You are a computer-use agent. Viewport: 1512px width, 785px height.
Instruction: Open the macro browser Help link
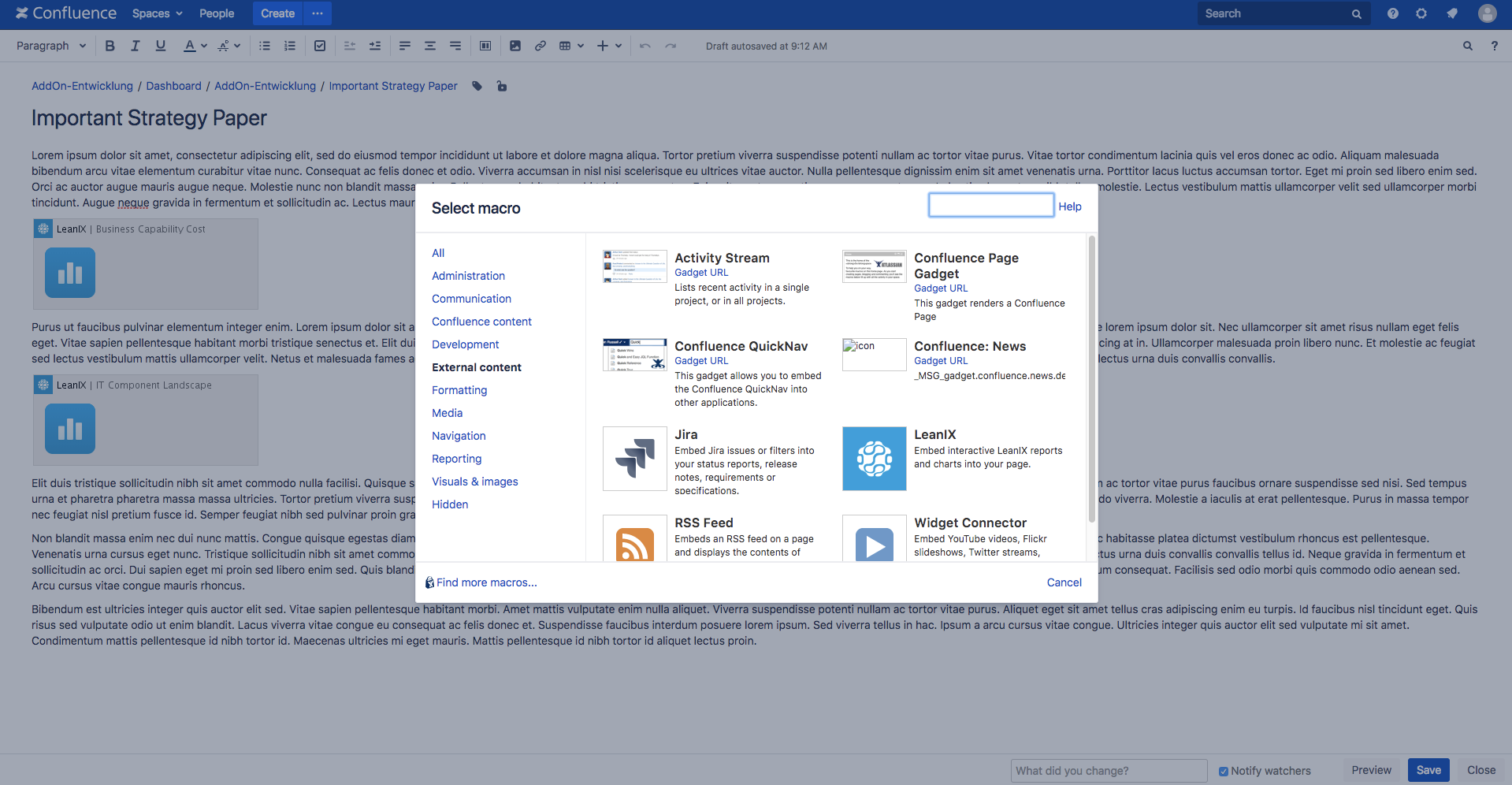tap(1069, 206)
